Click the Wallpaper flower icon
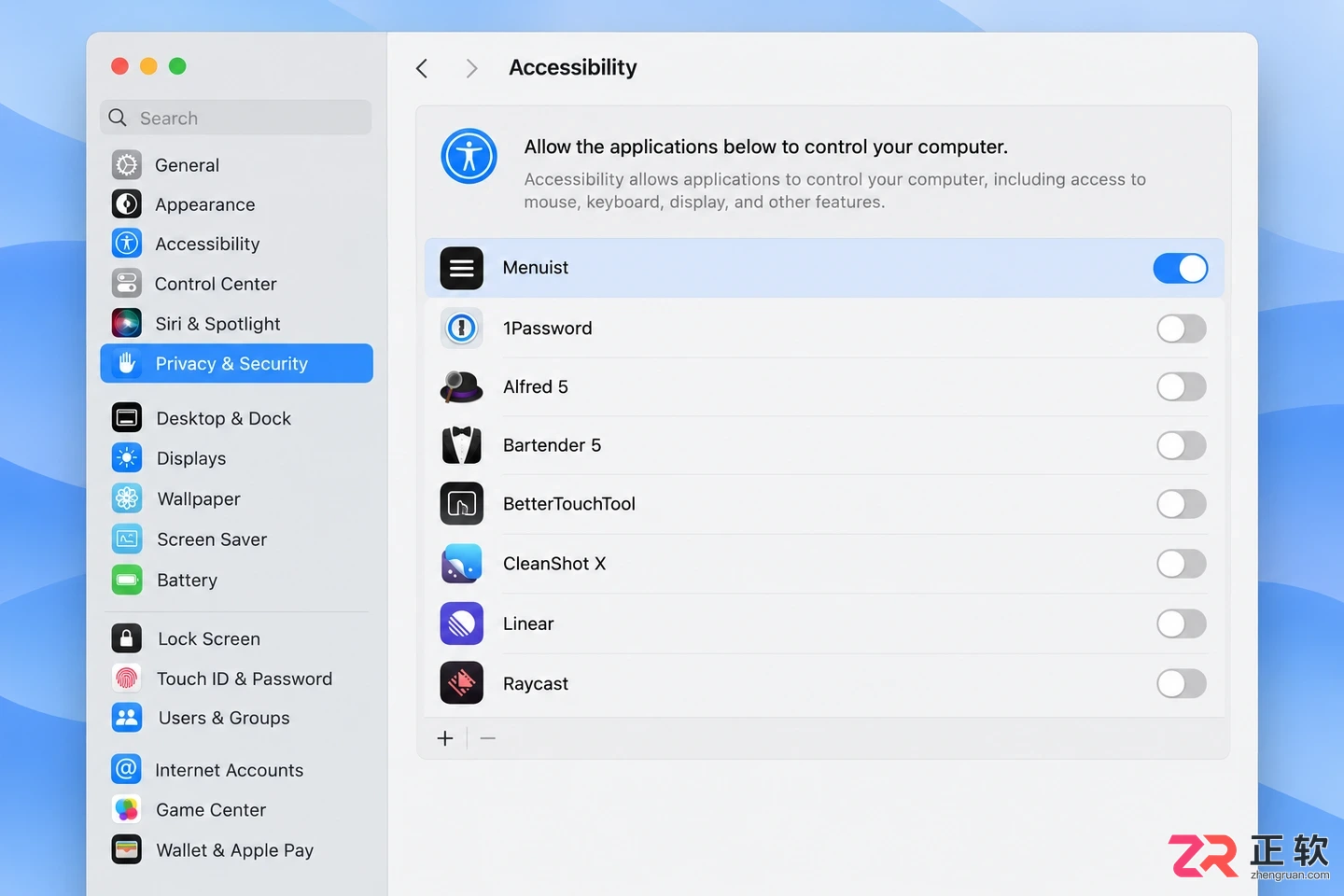This screenshot has height=896, width=1344. (x=127, y=498)
